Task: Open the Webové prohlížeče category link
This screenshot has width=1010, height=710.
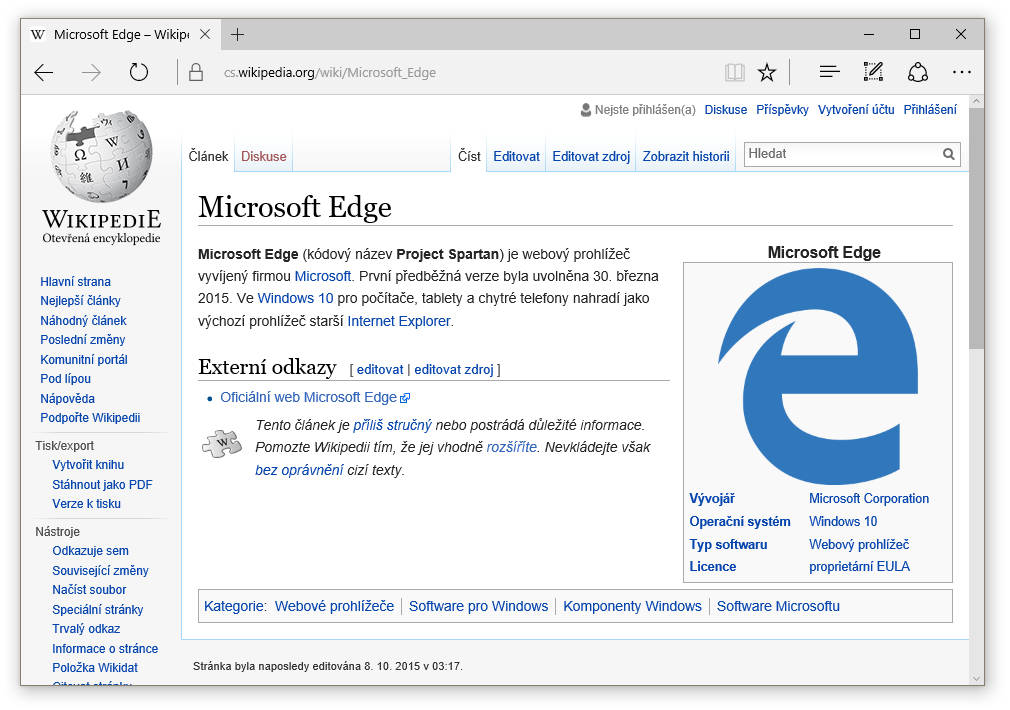Action: [334, 606]
